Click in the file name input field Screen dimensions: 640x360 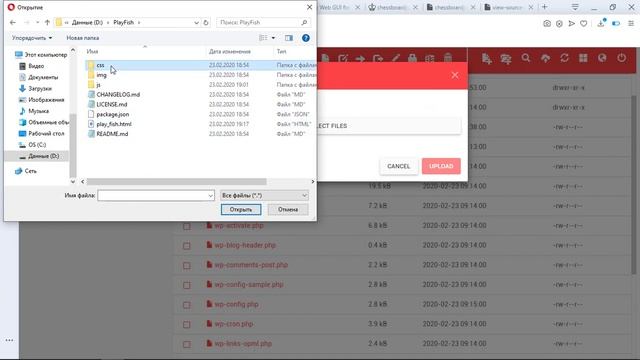click(152, 196)
